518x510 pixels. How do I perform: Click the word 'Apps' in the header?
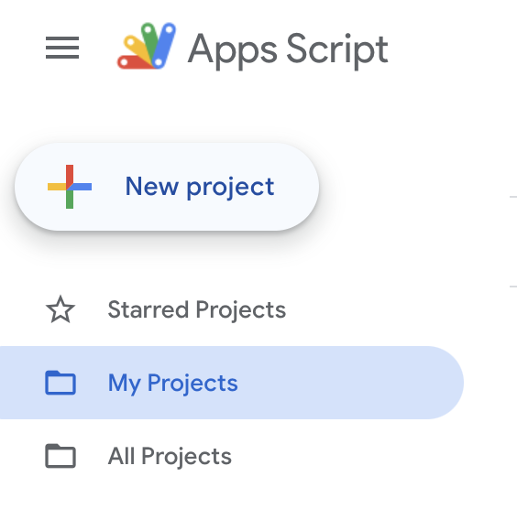coord(232,51)
